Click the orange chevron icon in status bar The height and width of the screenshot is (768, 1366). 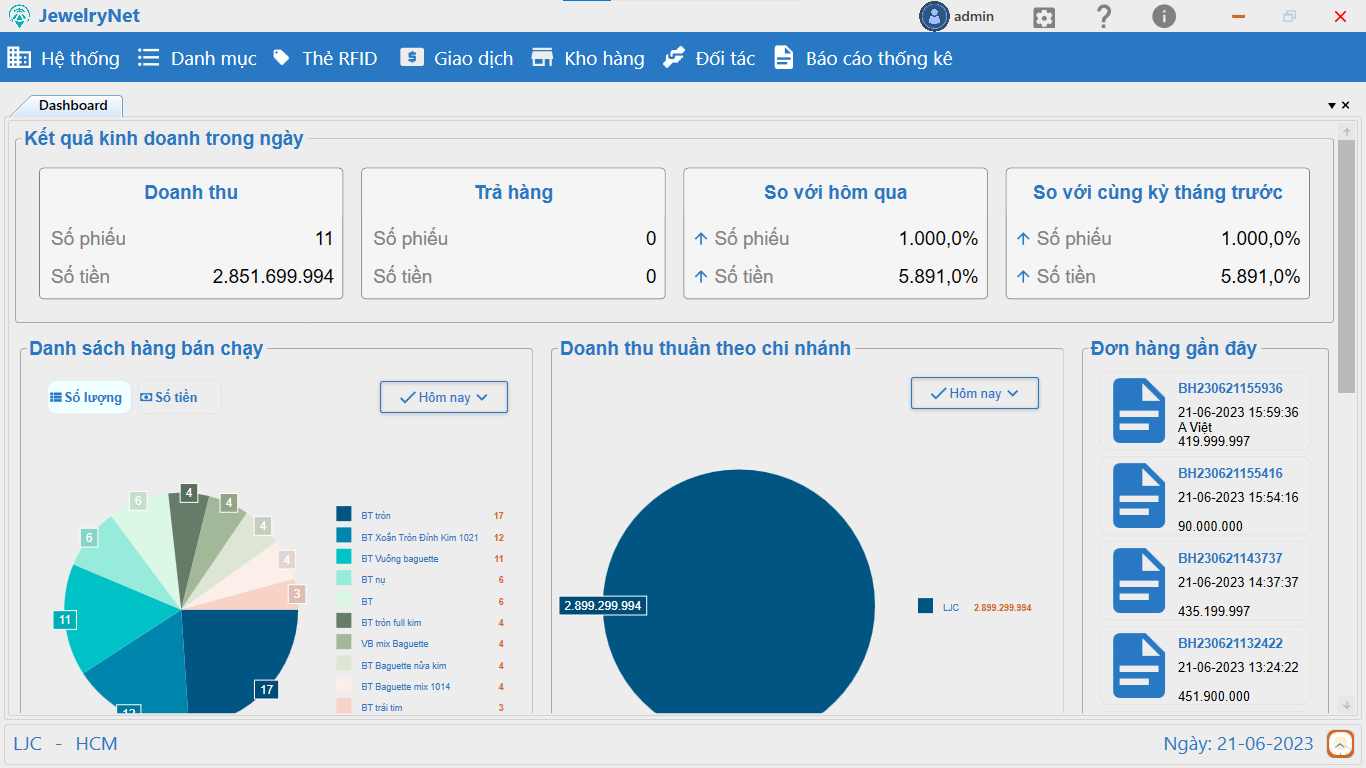pyautogui.click(x=1340, y=744)
